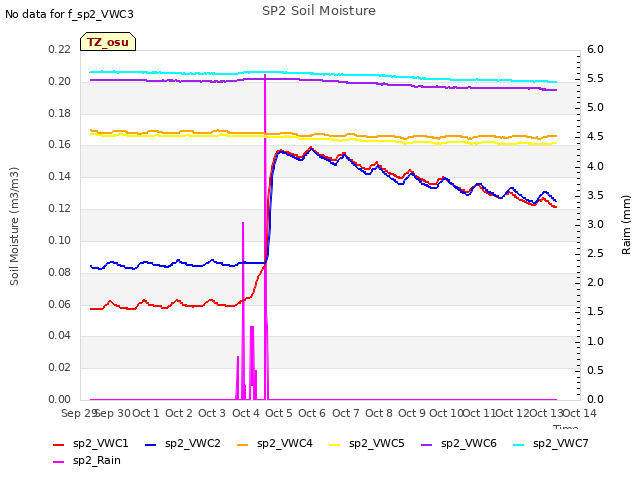
Task: Click the Oct 6 date tick label
Action: 312,413
